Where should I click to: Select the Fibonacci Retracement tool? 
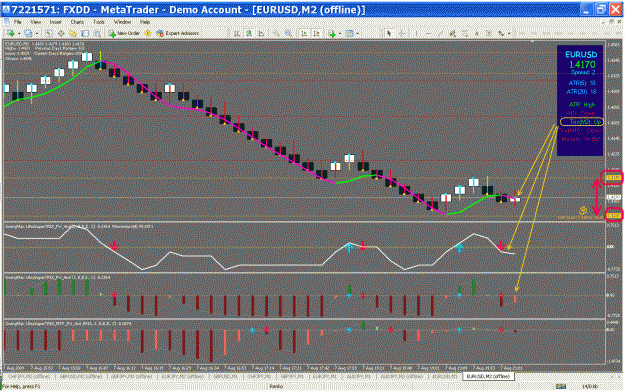[x=465, y=33]
